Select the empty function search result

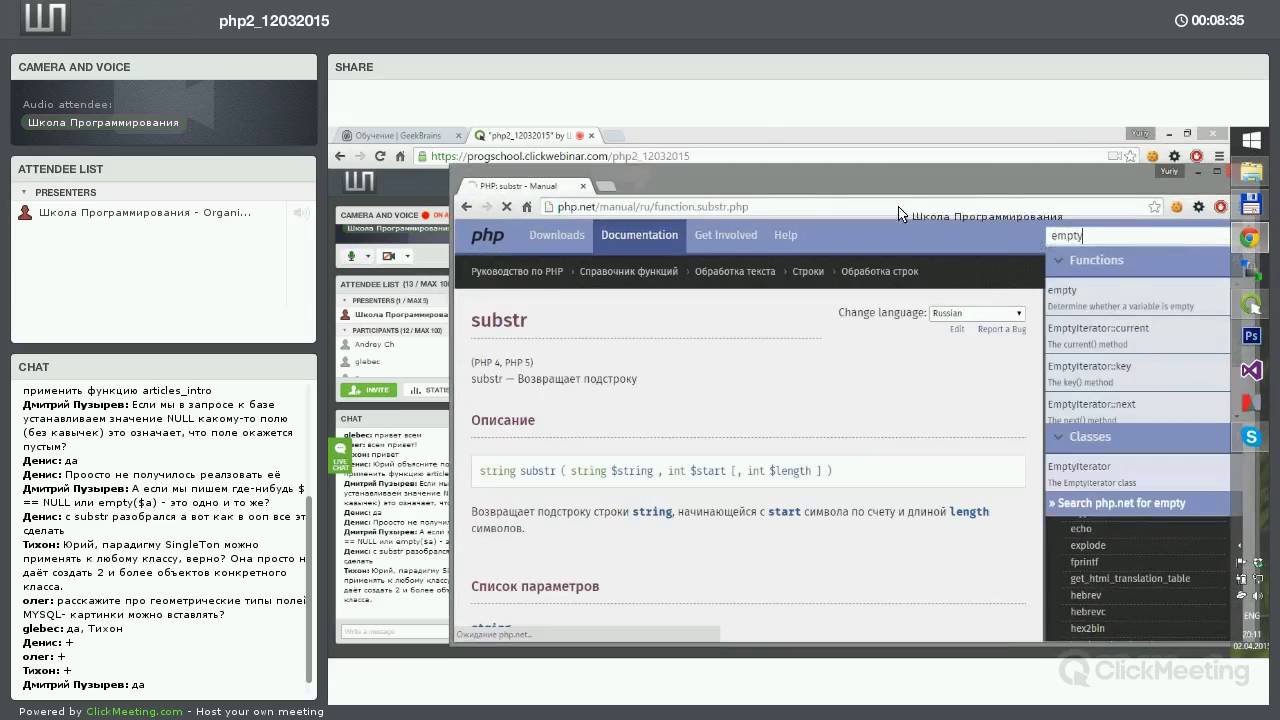coord(1137,297)
